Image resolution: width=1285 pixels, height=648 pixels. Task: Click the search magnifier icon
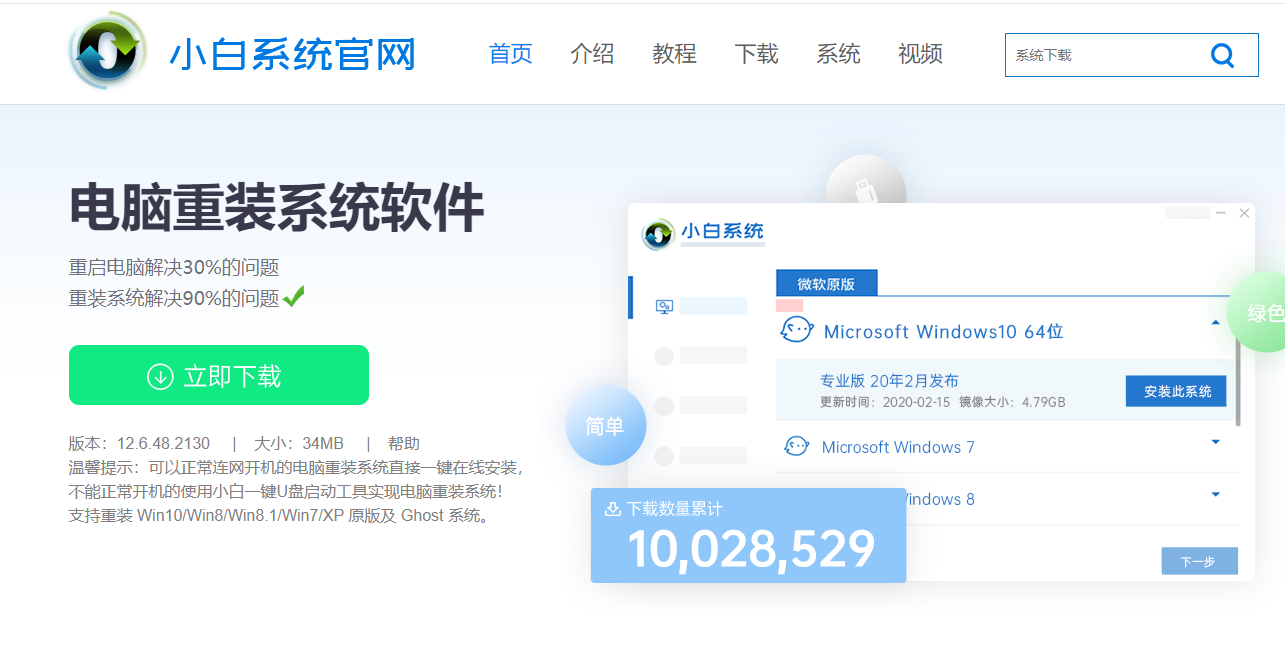1222,55
